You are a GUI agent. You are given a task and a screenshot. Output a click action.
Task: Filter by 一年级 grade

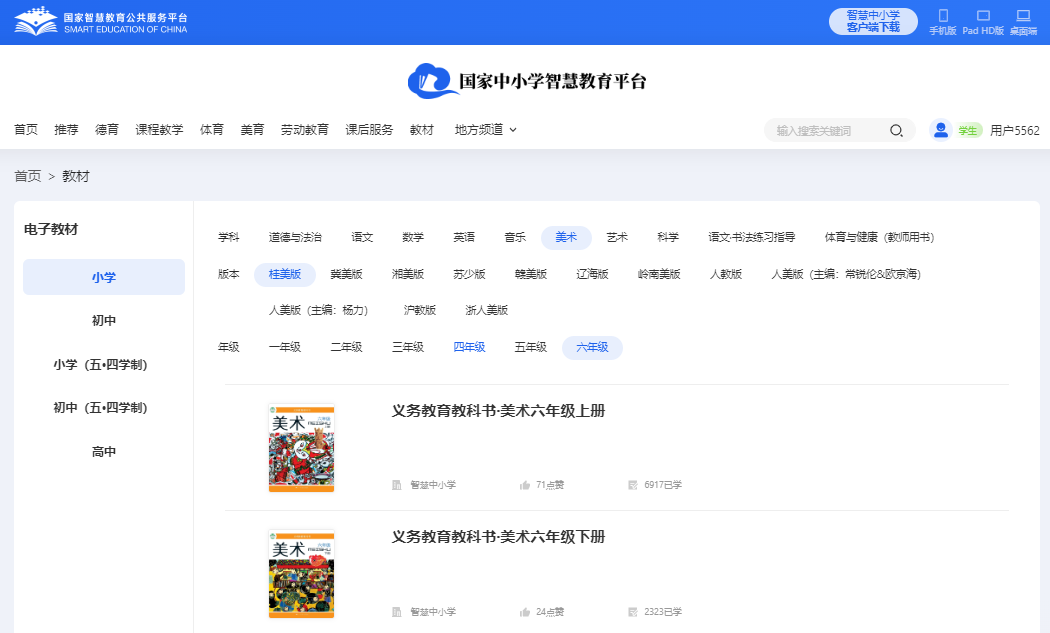click(x=285, y=347)
